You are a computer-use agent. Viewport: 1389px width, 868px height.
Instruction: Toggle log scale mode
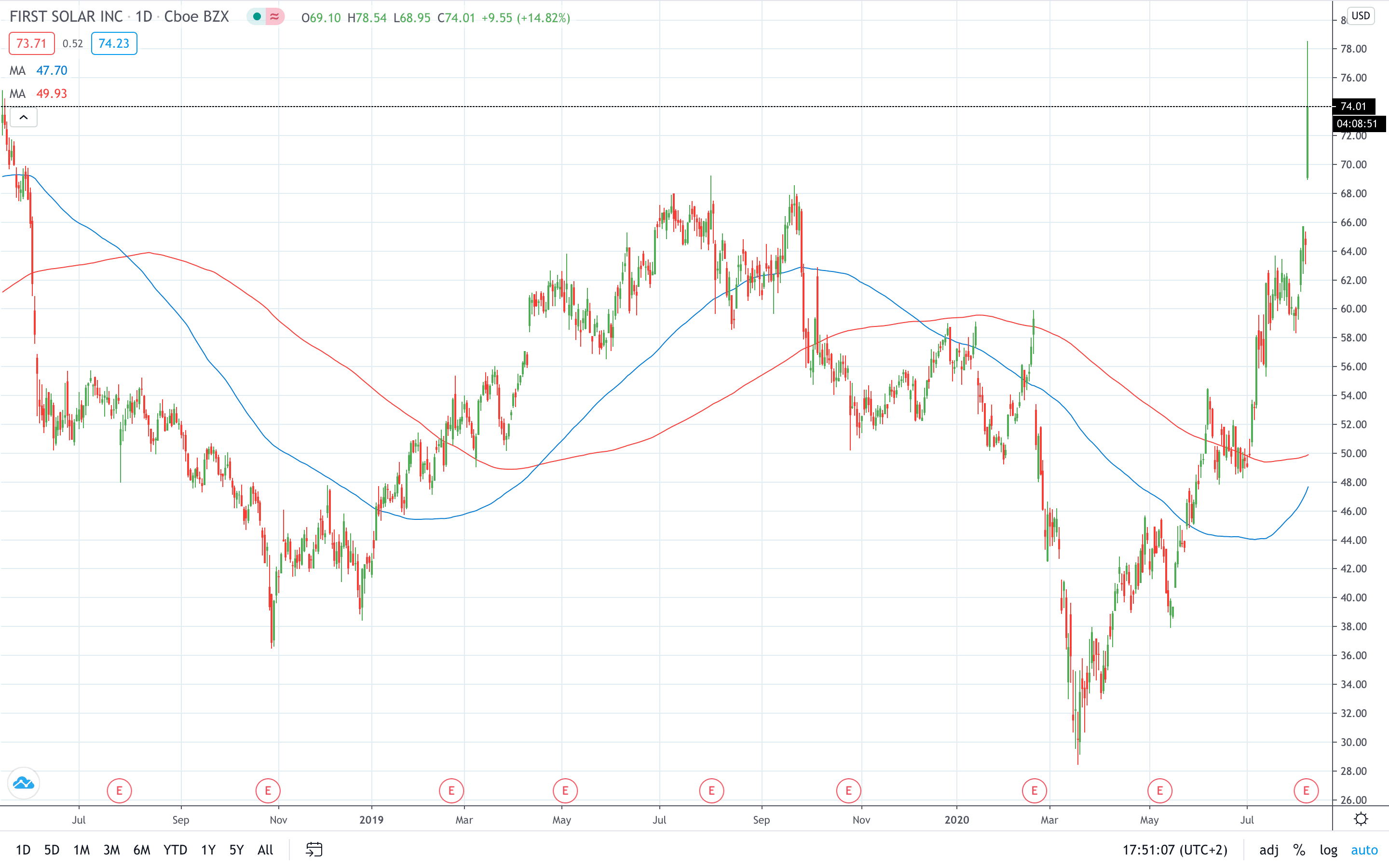click(x=1328, y=850)
